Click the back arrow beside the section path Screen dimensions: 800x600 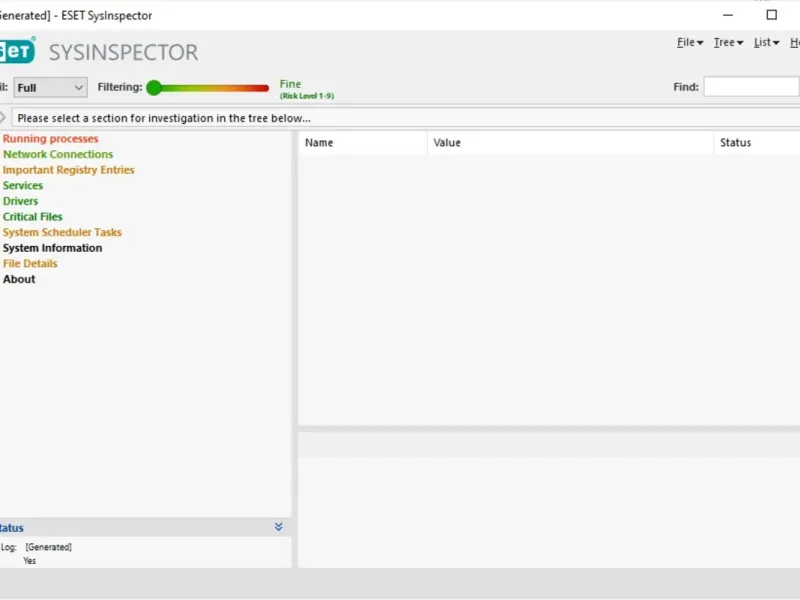(x=3, y=118)
